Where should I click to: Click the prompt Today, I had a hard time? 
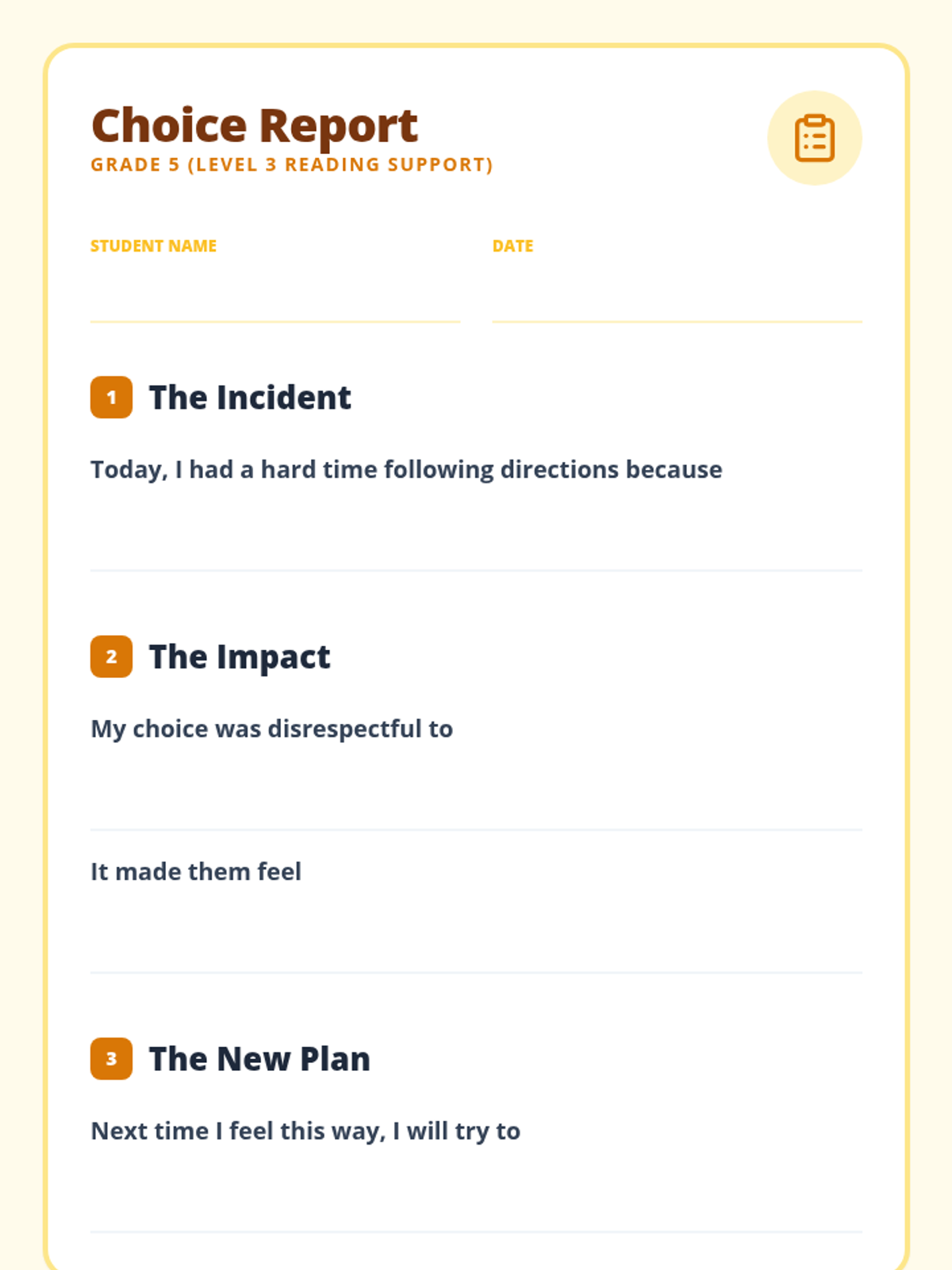(x=406, y=470)
